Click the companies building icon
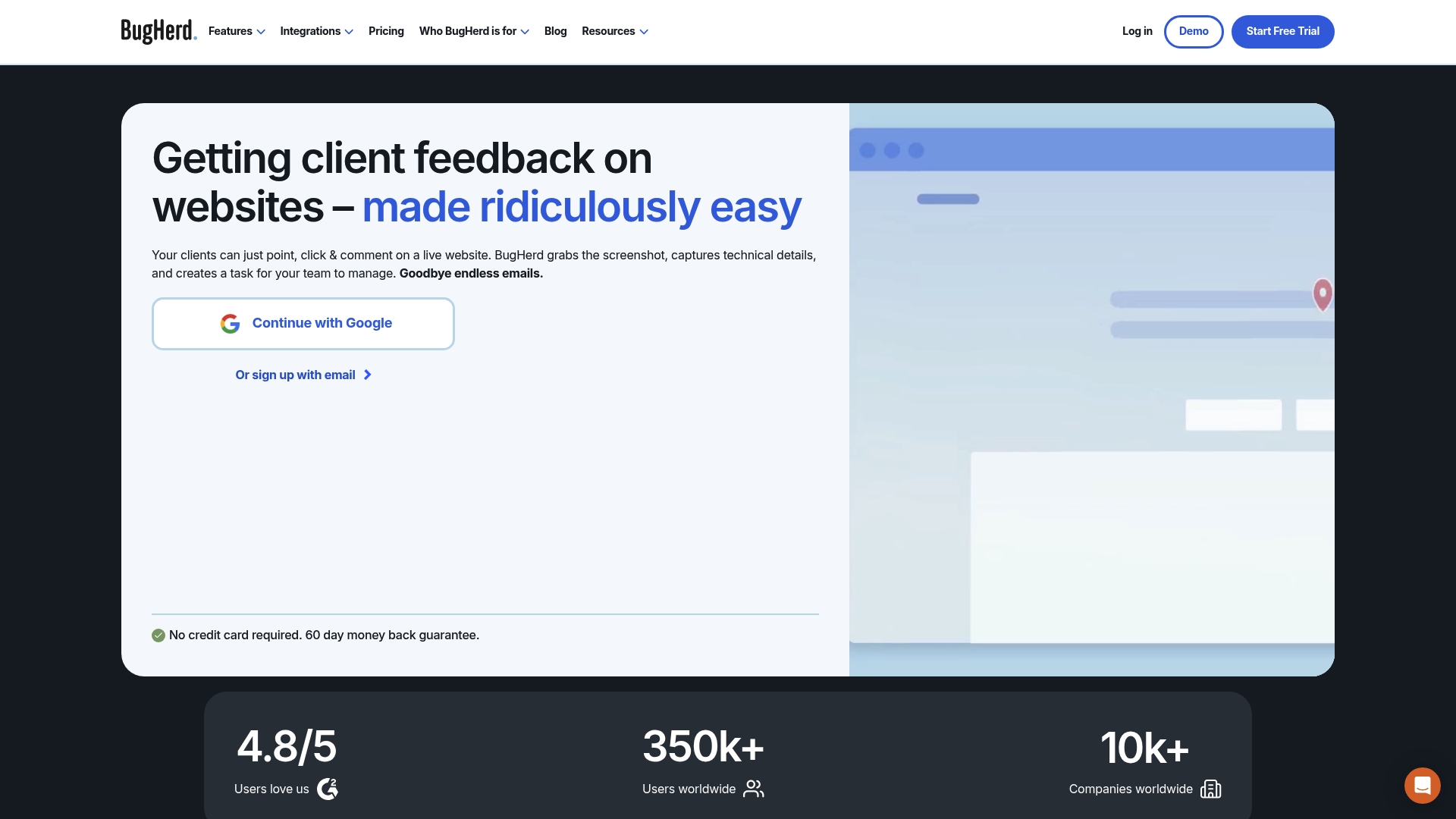1456x819 pixels. [1211, 789]
